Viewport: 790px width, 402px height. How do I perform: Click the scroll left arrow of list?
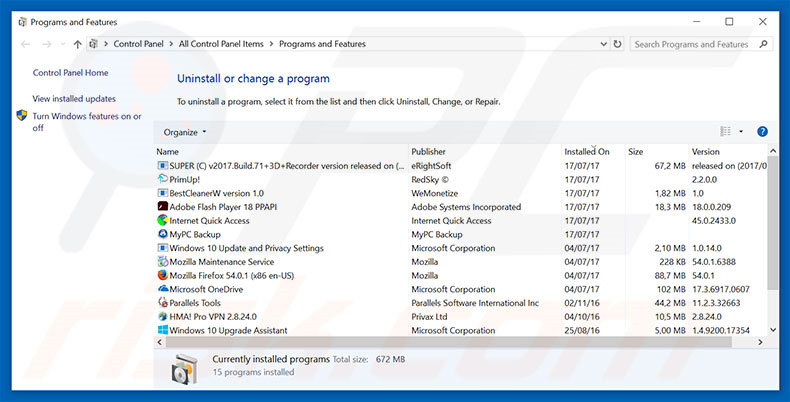(x=160, y=343)
